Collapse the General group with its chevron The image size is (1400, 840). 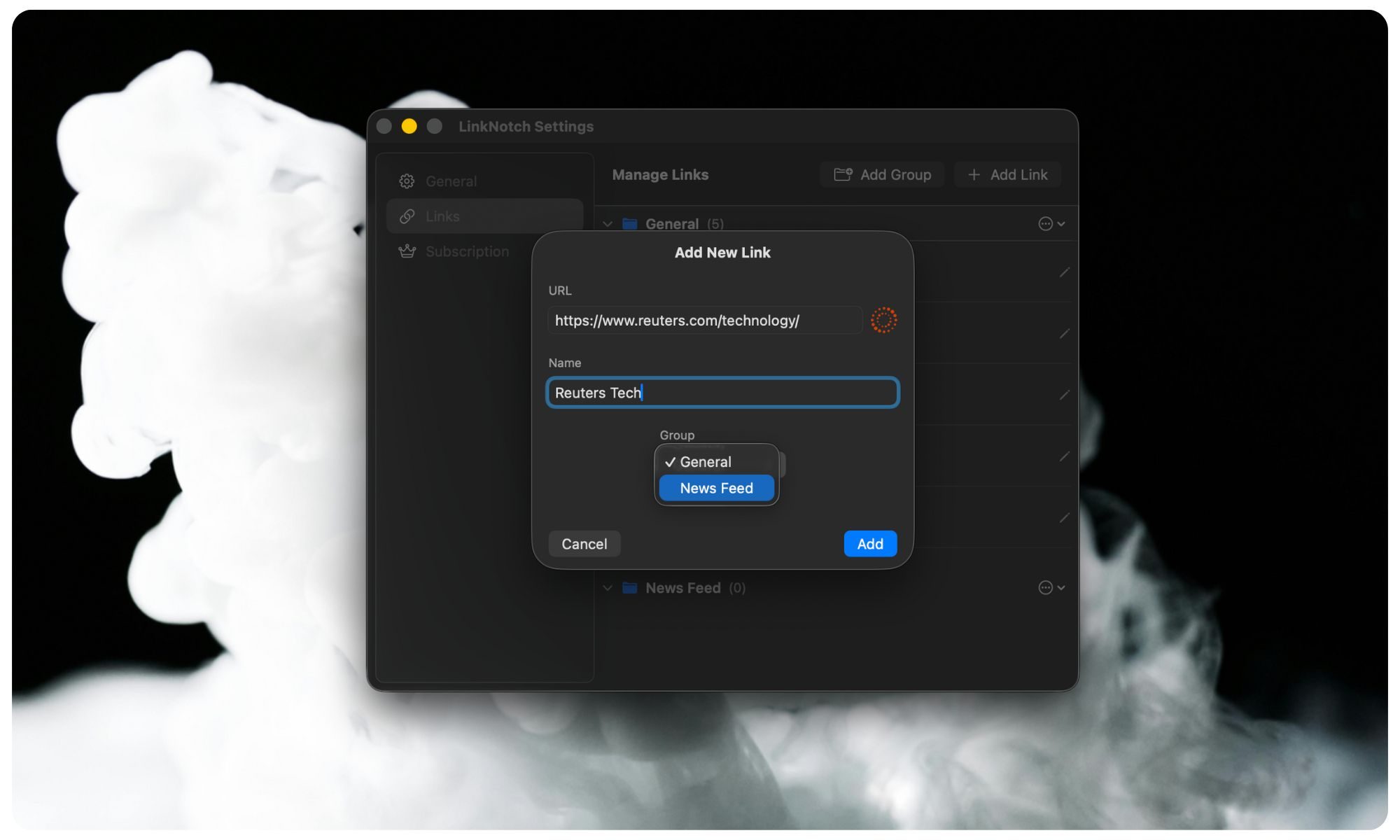point(608,223)
